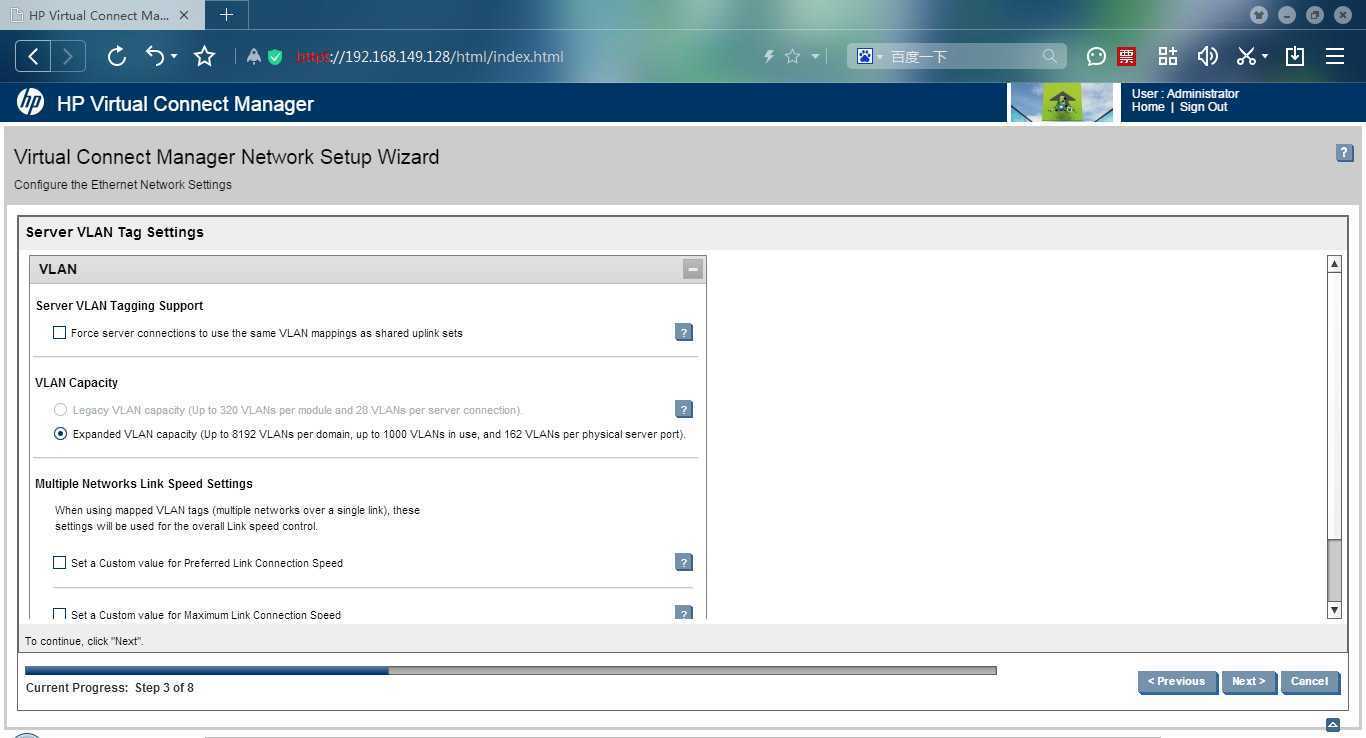Click the undo closed tab icon
Image resolution: width=1366 pixels, height=738 pixels.
point(156,56)
